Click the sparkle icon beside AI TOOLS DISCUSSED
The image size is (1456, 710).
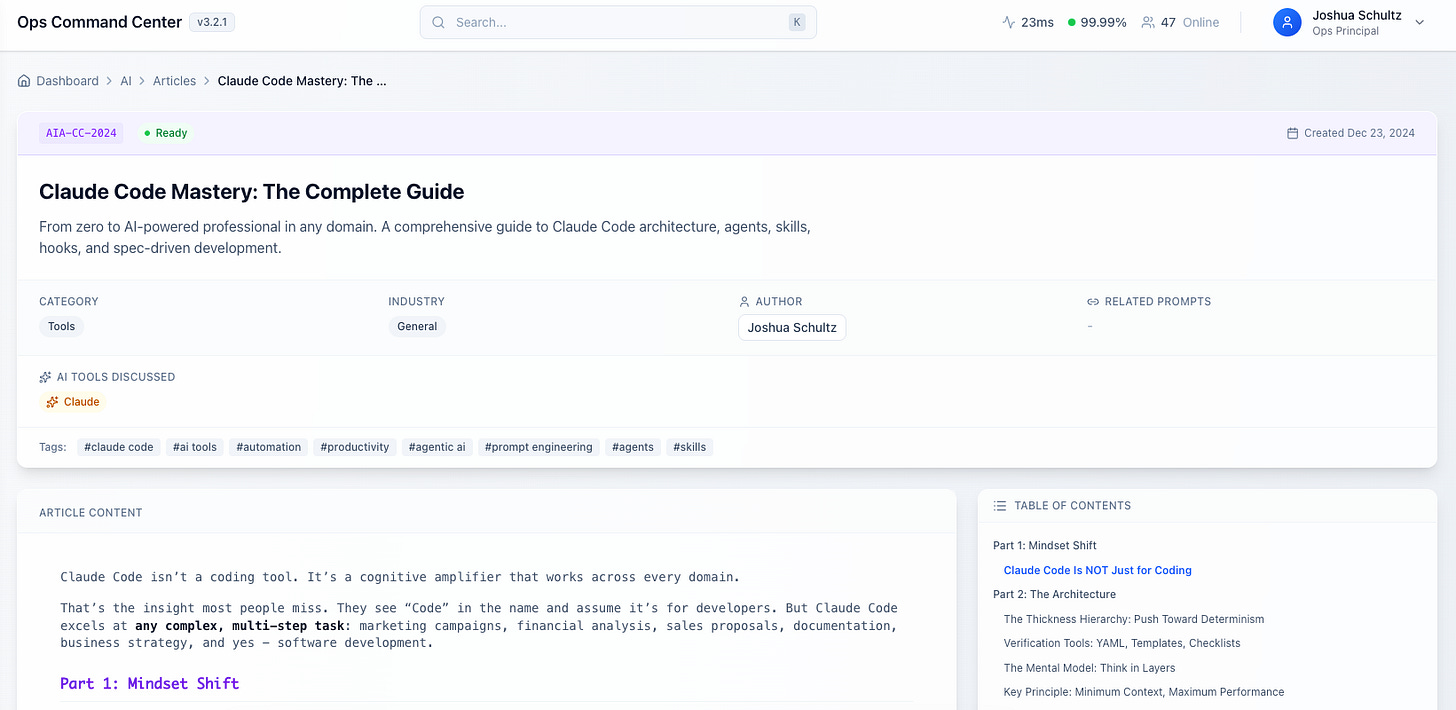point(45,377)
